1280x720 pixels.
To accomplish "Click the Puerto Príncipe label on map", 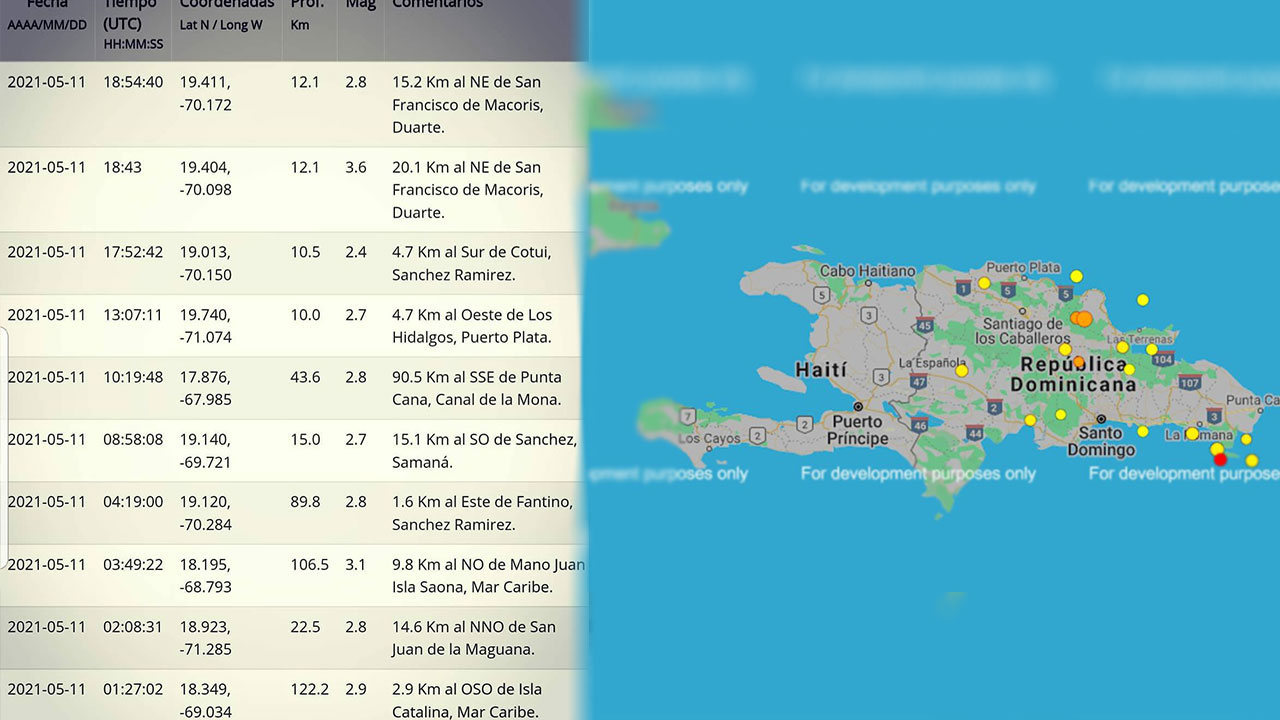I will [858, 430].
